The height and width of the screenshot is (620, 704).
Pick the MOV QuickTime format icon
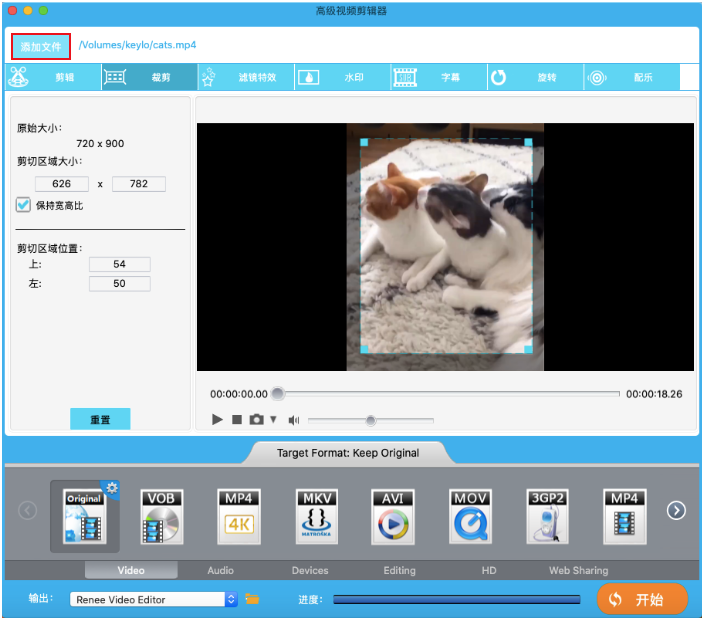[x=471, y=517]
